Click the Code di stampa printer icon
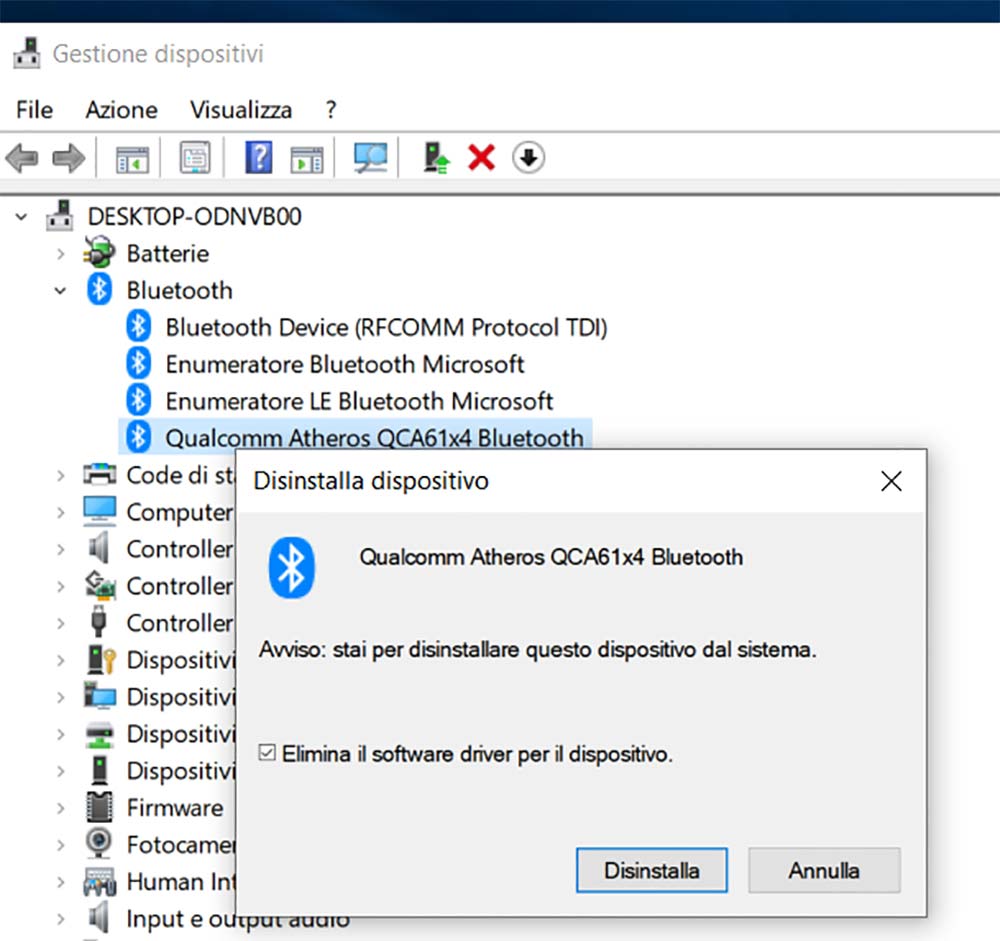Viewport: 1000px width, 941px height. click(x=99, y=474)
